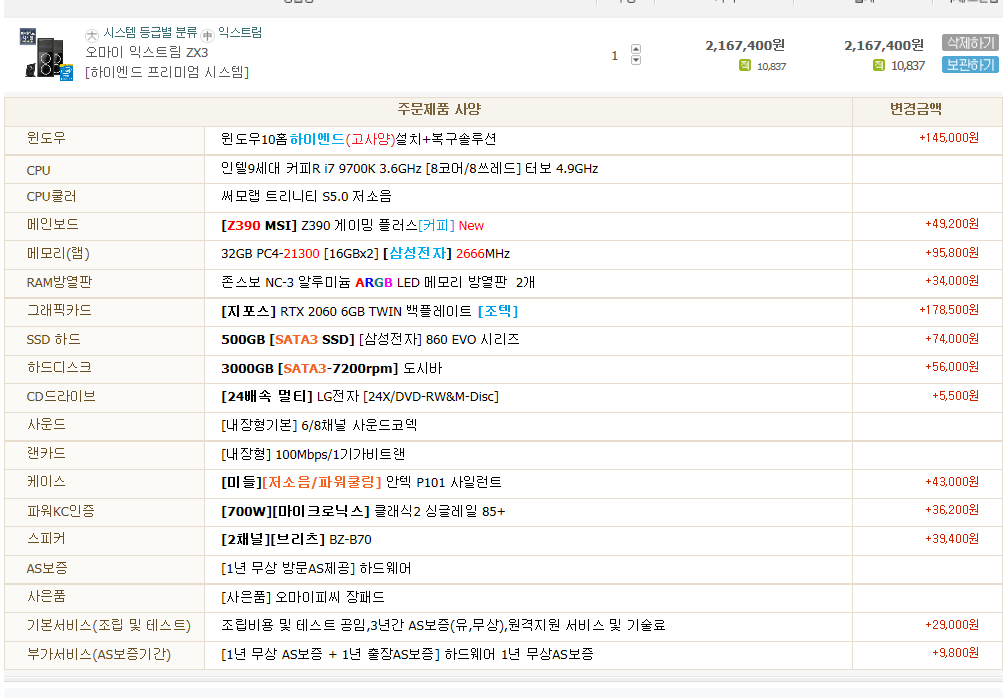Image resolution: width=1006 pixels, height=698 pixels.
Task: Click the RTX 2060 6GB TWIN spec
Action: click(x=370, y=311)
